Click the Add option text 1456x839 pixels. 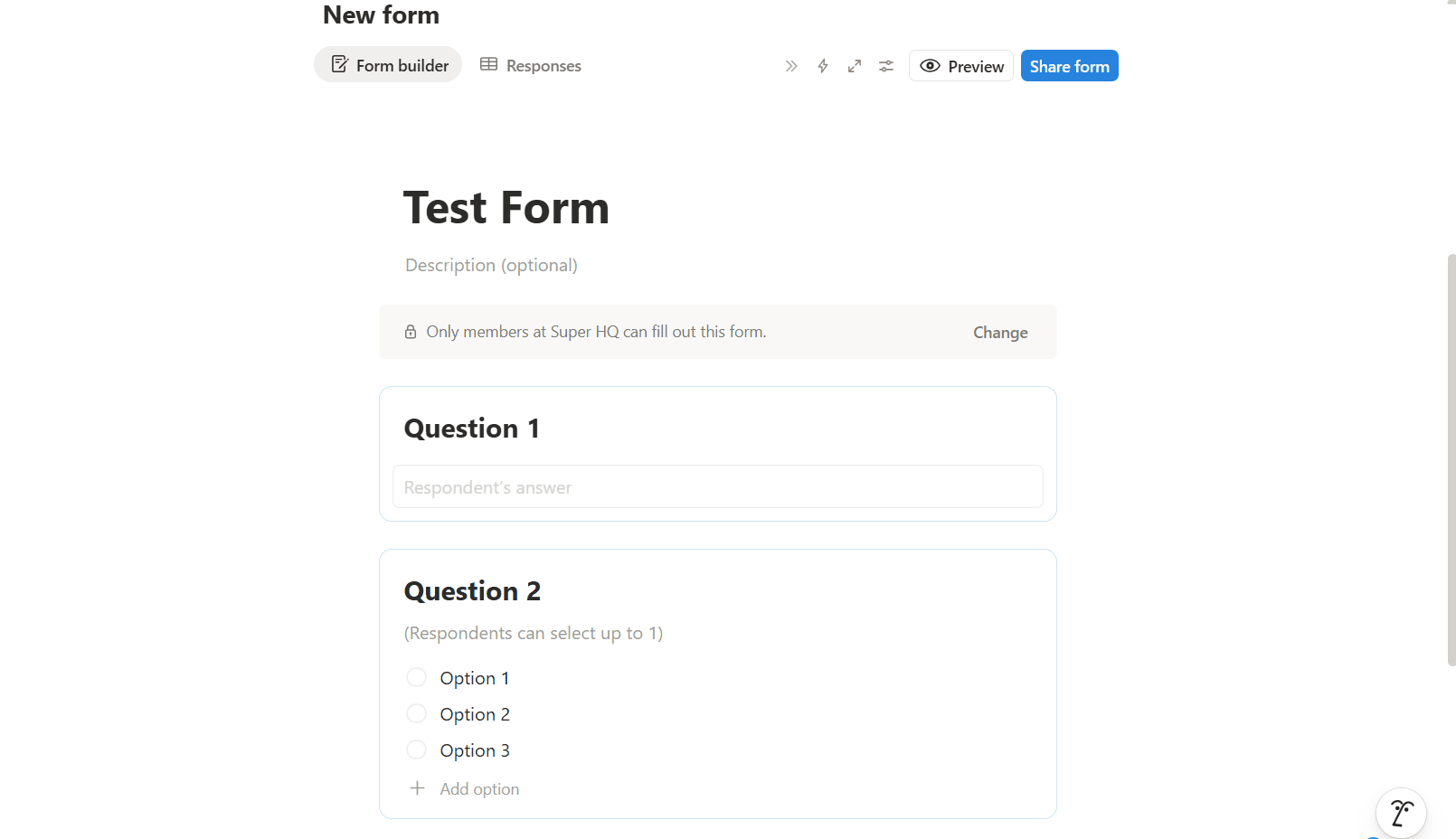(x=479, y=789)
